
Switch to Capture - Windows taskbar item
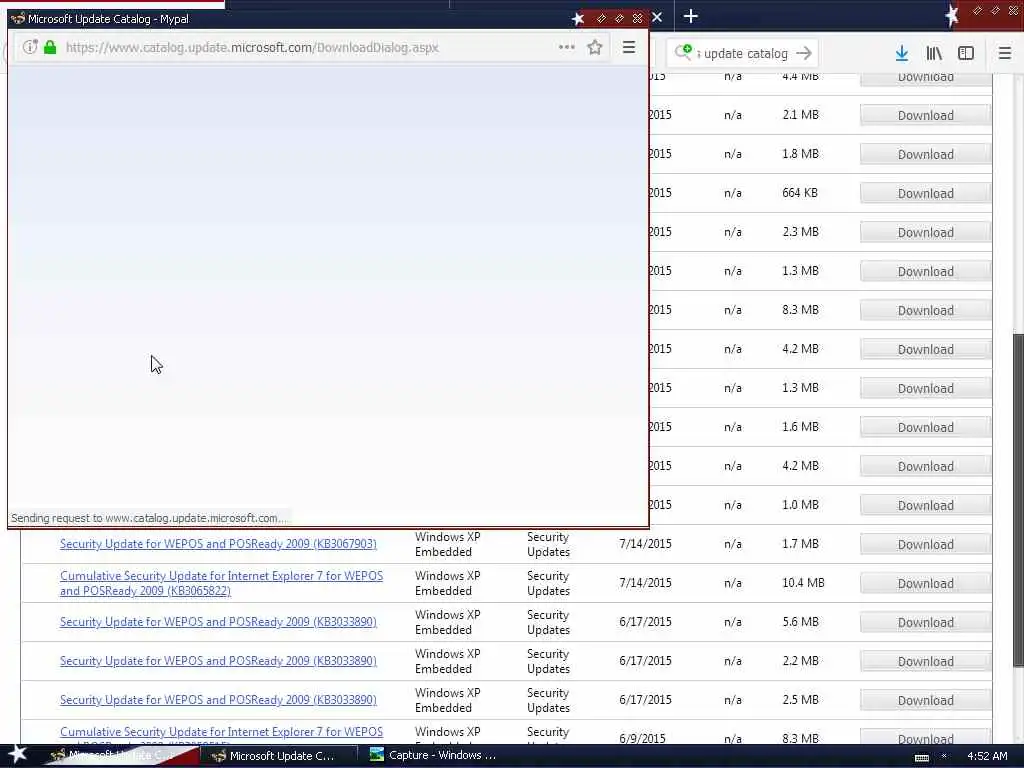point(434,756)
